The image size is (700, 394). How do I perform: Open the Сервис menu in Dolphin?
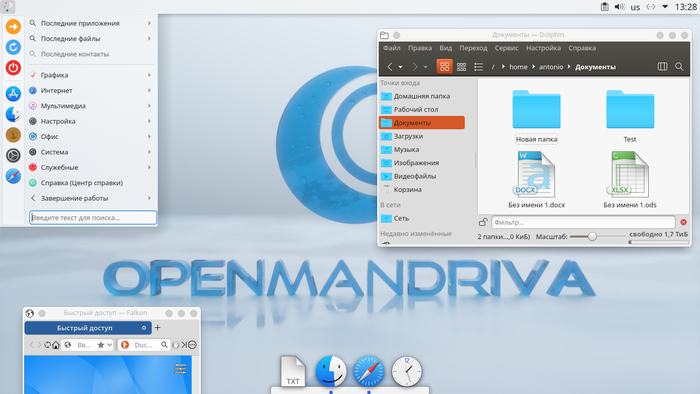pyautogui.click(x=506, y=48)
